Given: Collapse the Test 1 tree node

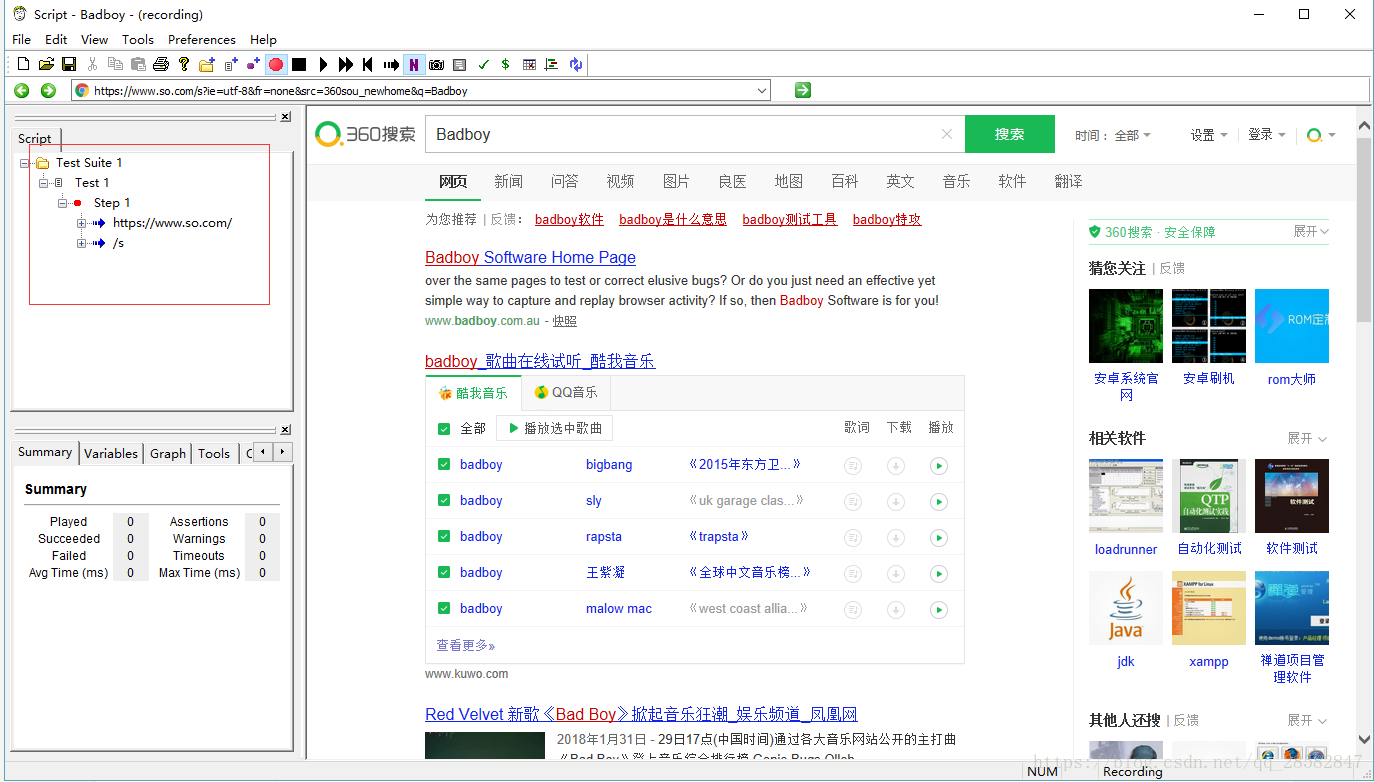Looking at the screenshot, I should tap(44, 183).
